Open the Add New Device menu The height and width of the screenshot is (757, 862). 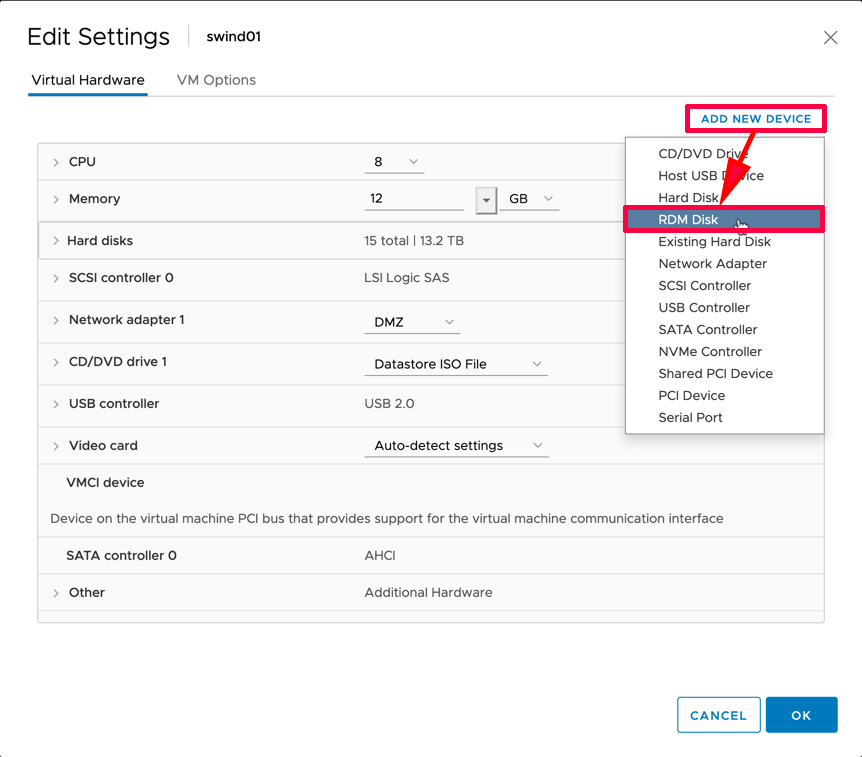click(x=756, y=119)
